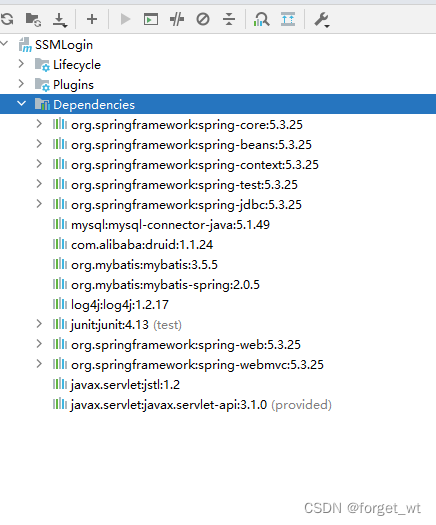The width and height of the screenshot is (436, 525).
Task: Click the library icon beside mysql-connector-java
Action: (60, 224)
